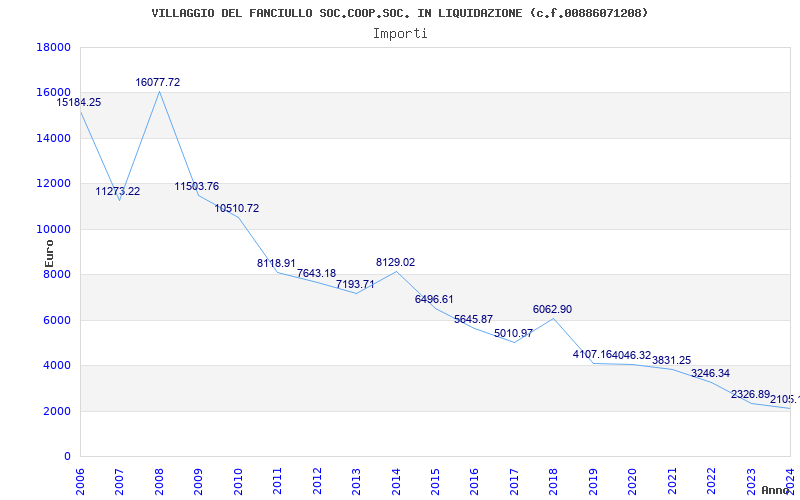800x500 pixels.
Task: Select the year 2015 on x-axis
Action: (x=435, y=481)
